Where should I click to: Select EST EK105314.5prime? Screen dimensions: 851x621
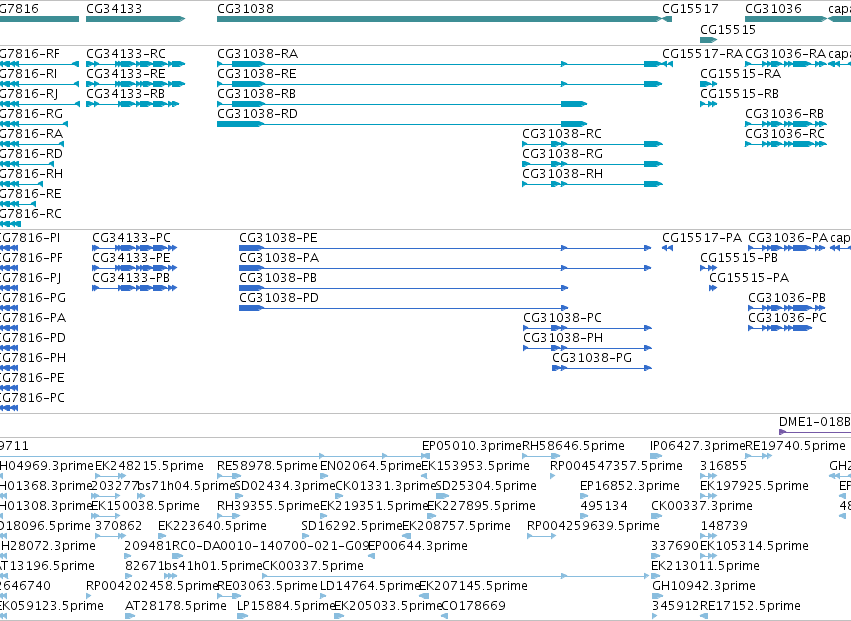[708, 556]
